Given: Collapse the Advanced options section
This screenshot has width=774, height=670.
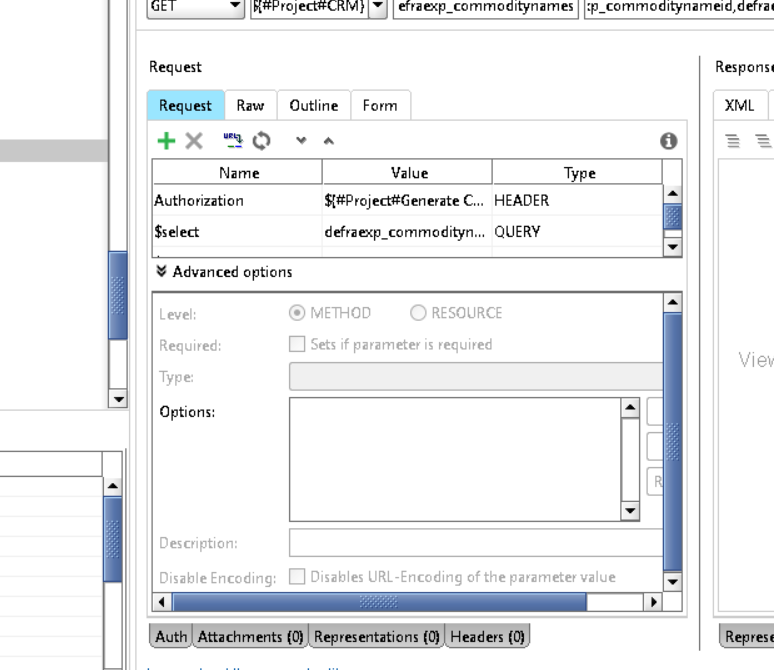Looking at the screenshot, I should 161,271.
